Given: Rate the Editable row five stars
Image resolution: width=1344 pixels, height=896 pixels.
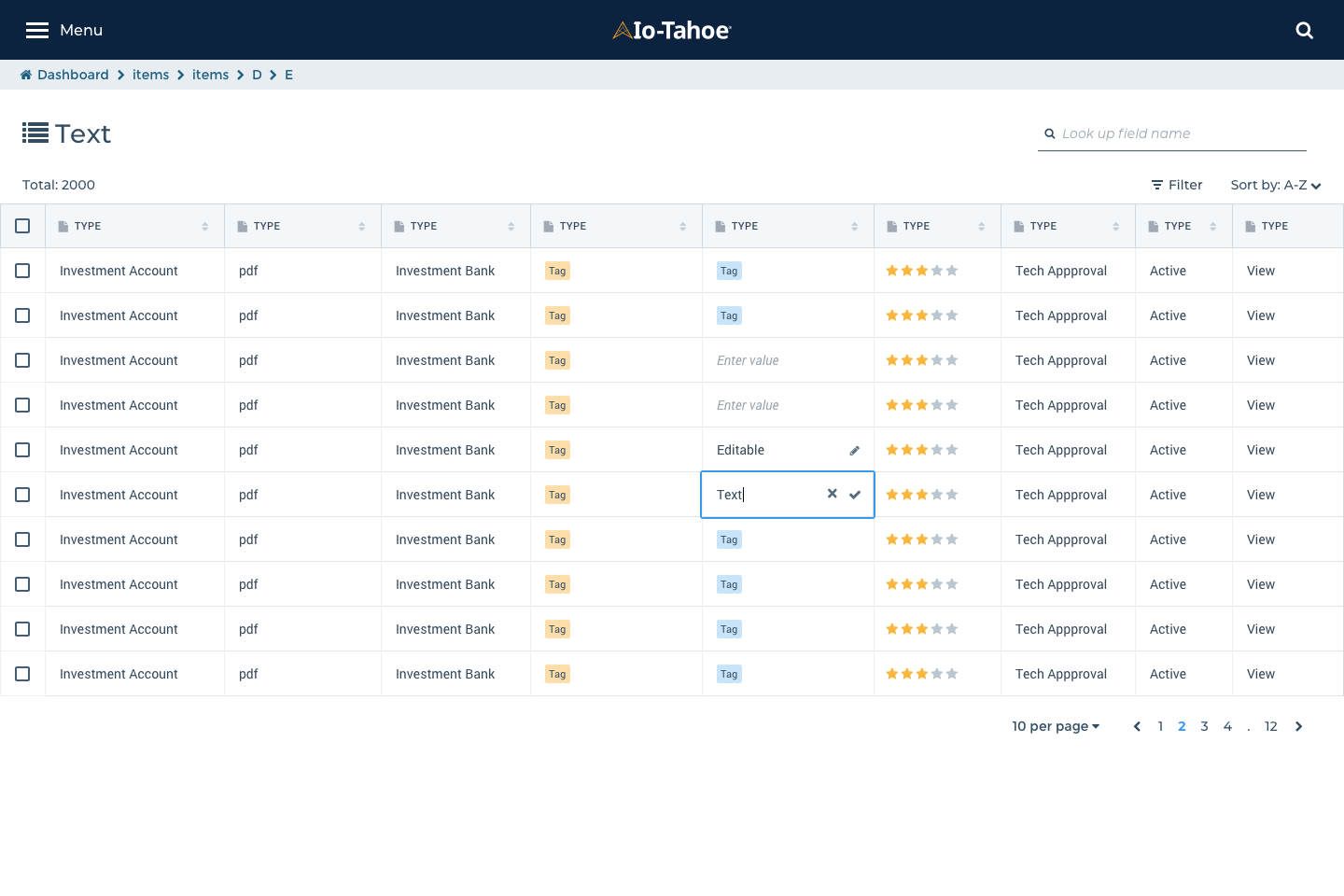Looking at the screenshot, I should pyautogui.click(x=952, y=450).
